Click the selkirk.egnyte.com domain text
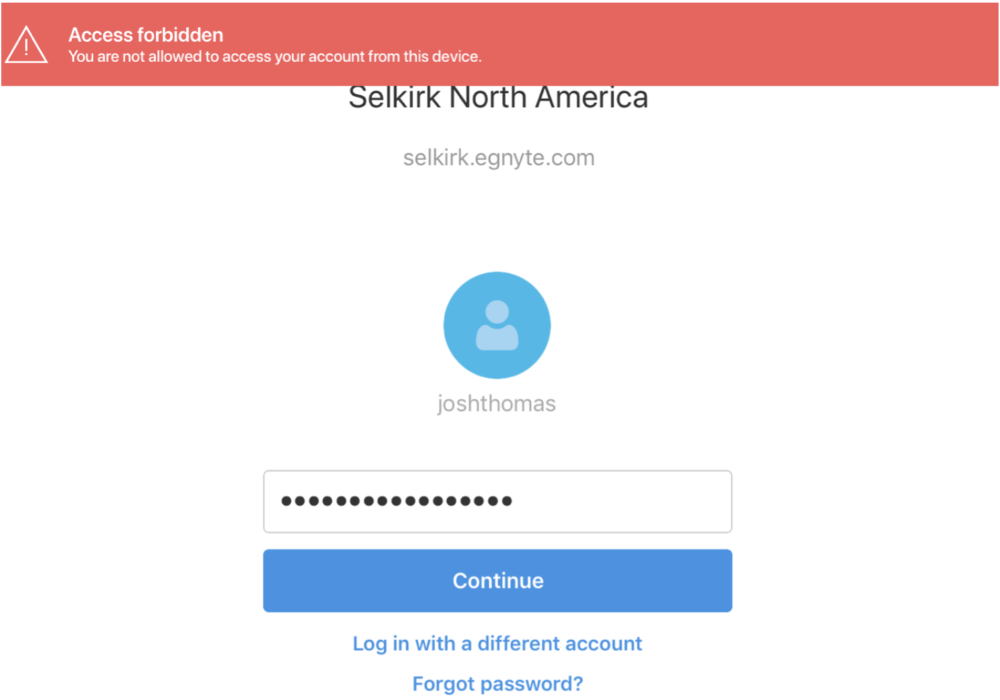Image resolution: width=1000 pixels, height=700 pixels. [x=499, y=157]
